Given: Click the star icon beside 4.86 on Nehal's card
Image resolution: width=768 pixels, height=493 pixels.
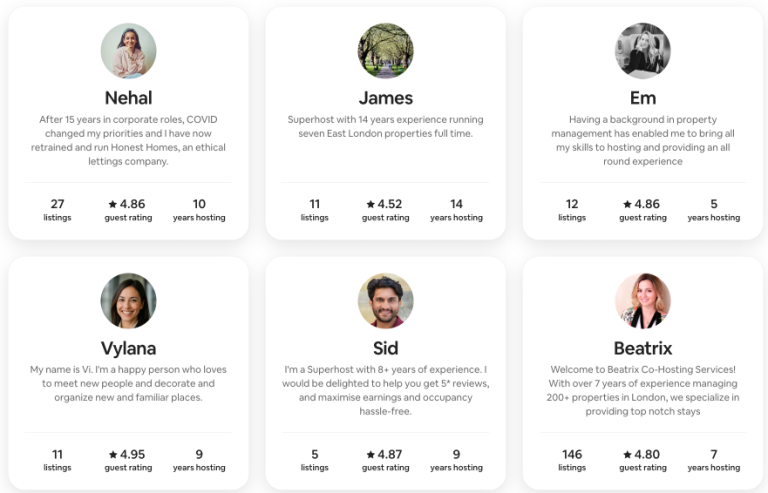Looking at the screenshot, I should pyautogui.click(x=113, y=204).
